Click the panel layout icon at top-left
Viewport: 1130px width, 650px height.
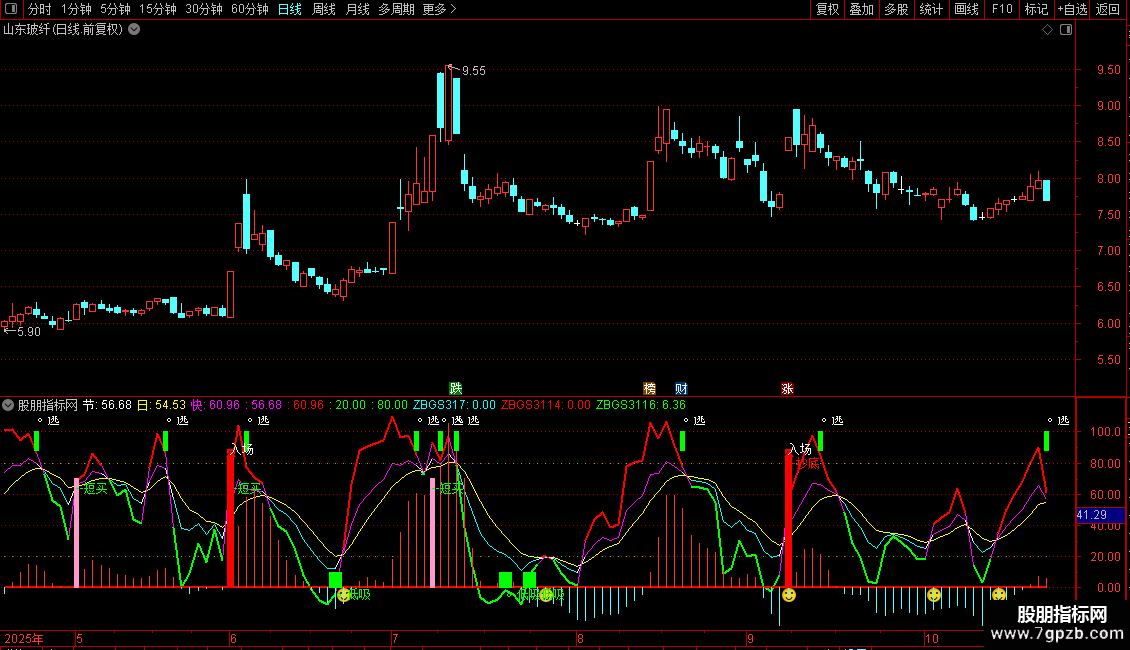pyautogui.click(x=12, y=10)
